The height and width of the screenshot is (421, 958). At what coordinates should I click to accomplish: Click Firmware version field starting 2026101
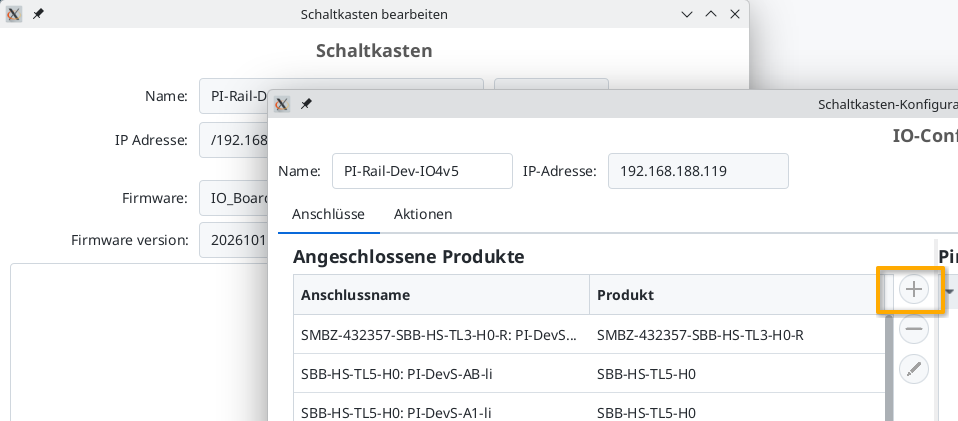[233, 240]
